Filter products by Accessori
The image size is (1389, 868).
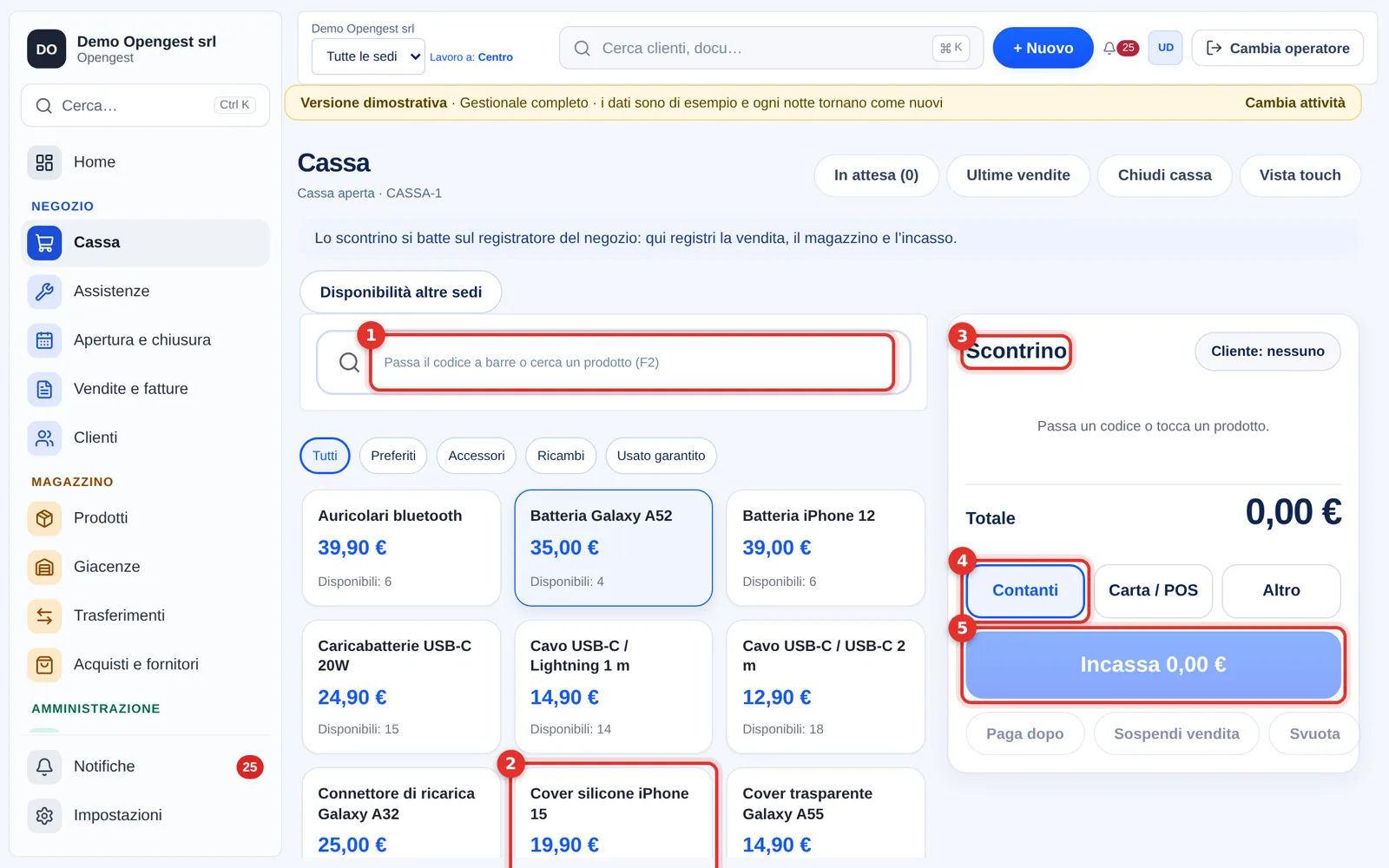pyautogui.click(x=477, y=456)
